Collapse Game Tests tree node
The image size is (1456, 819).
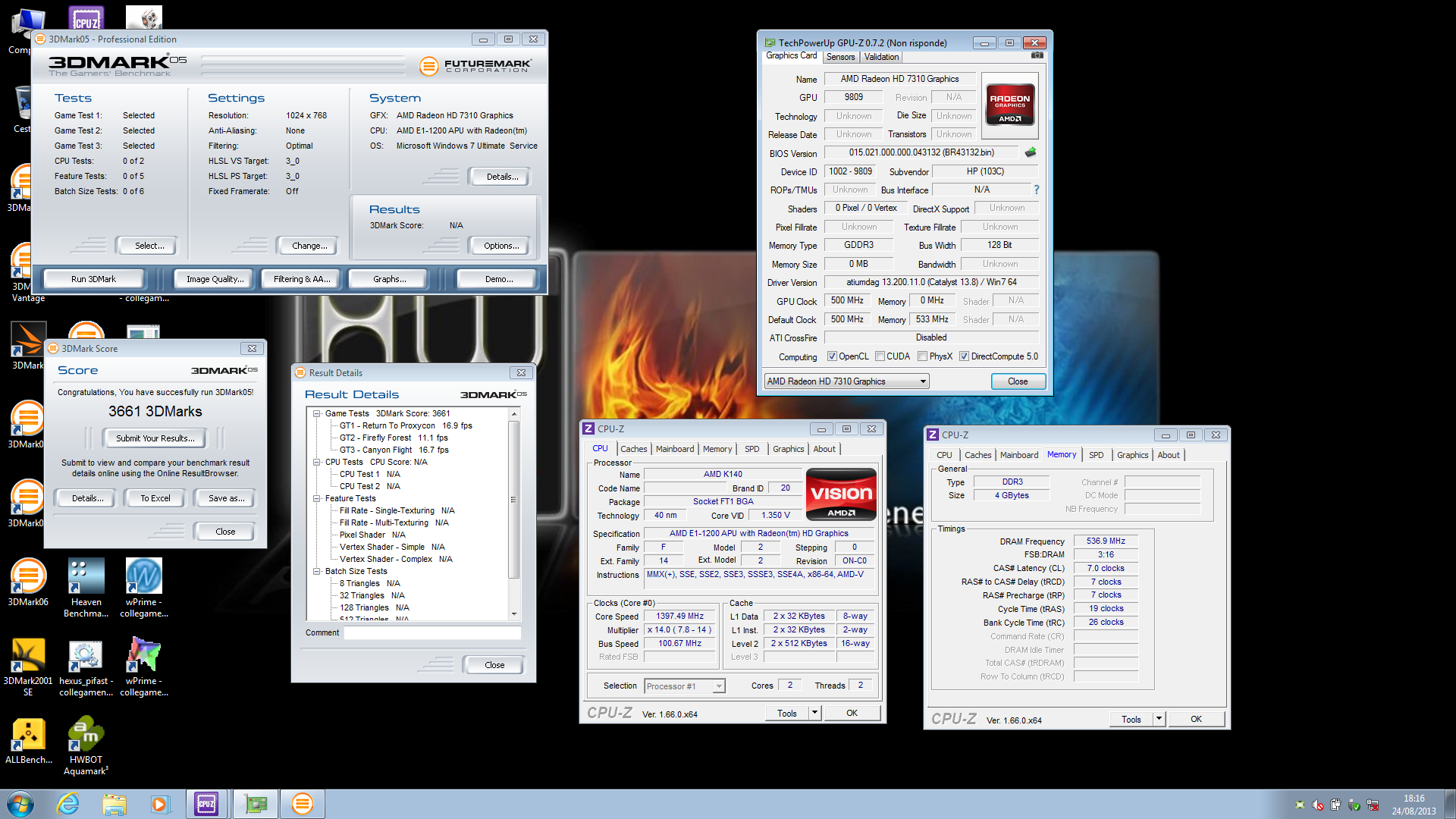317,413
